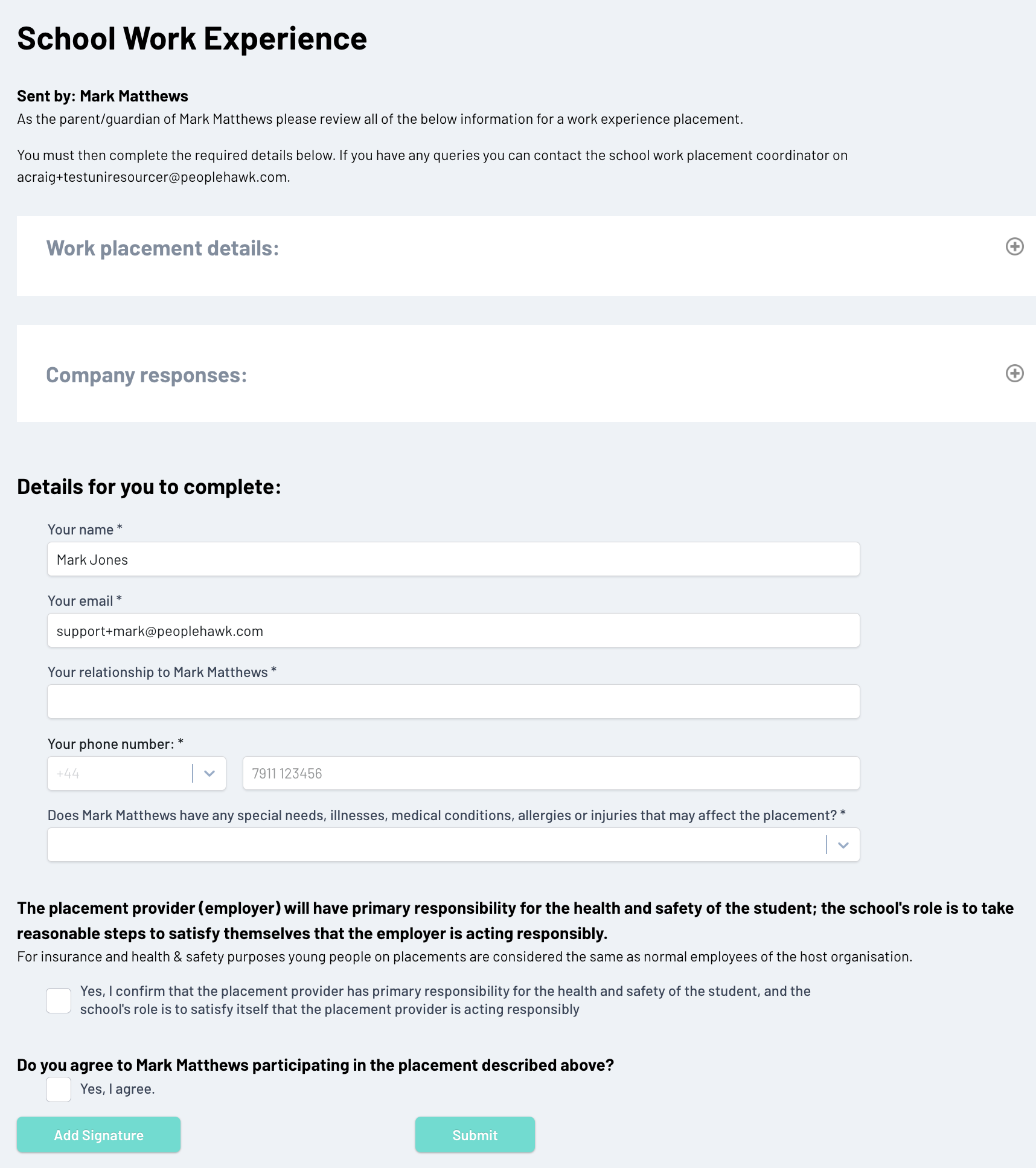This screenshot has width=1036, height=1168.
Task: Click the Your email input field
Action: tap(453, 631)
